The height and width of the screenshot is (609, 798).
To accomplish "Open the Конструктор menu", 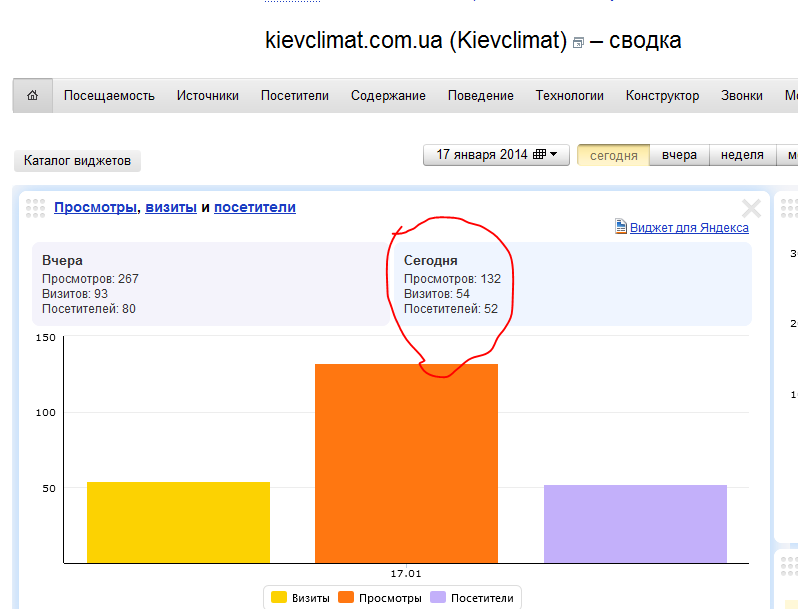I will 662,96.
